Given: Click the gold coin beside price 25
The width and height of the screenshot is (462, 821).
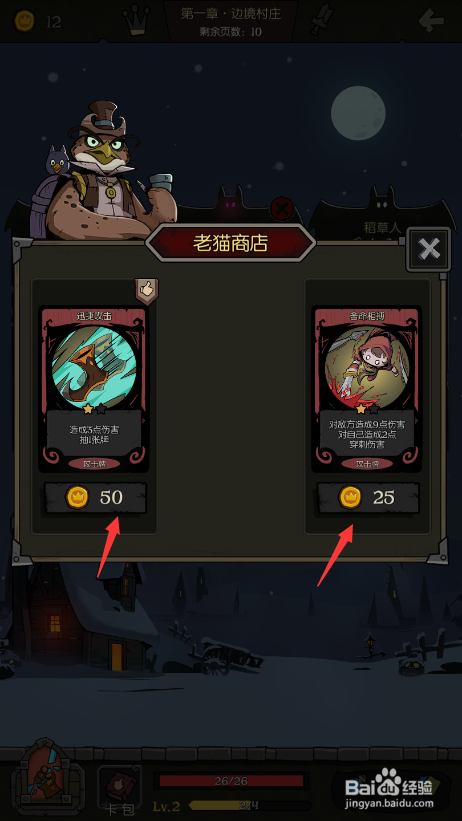Looking at the screenshot, I should pos(350,497).
